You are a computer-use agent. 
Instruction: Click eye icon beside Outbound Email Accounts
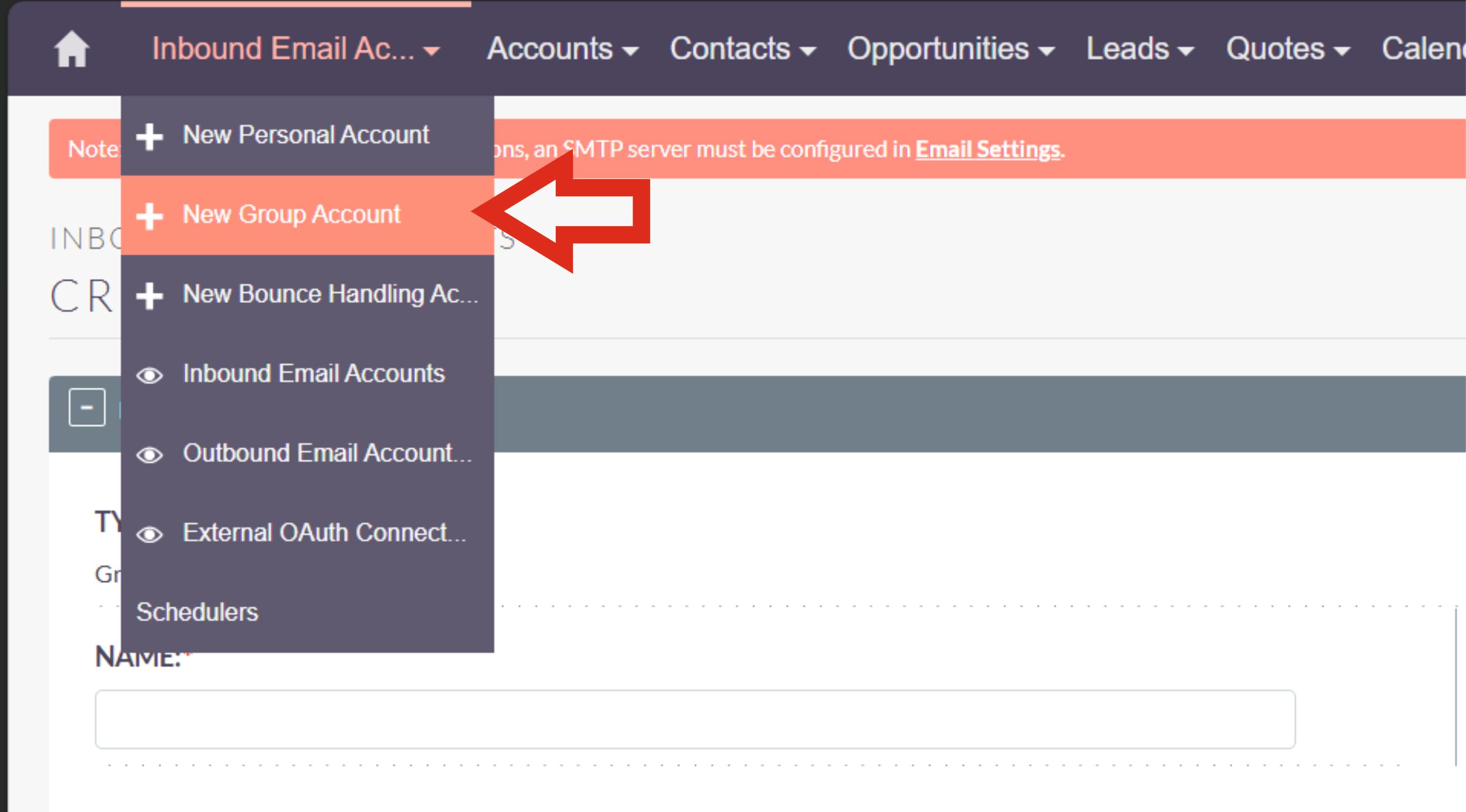tap(150, 455)
